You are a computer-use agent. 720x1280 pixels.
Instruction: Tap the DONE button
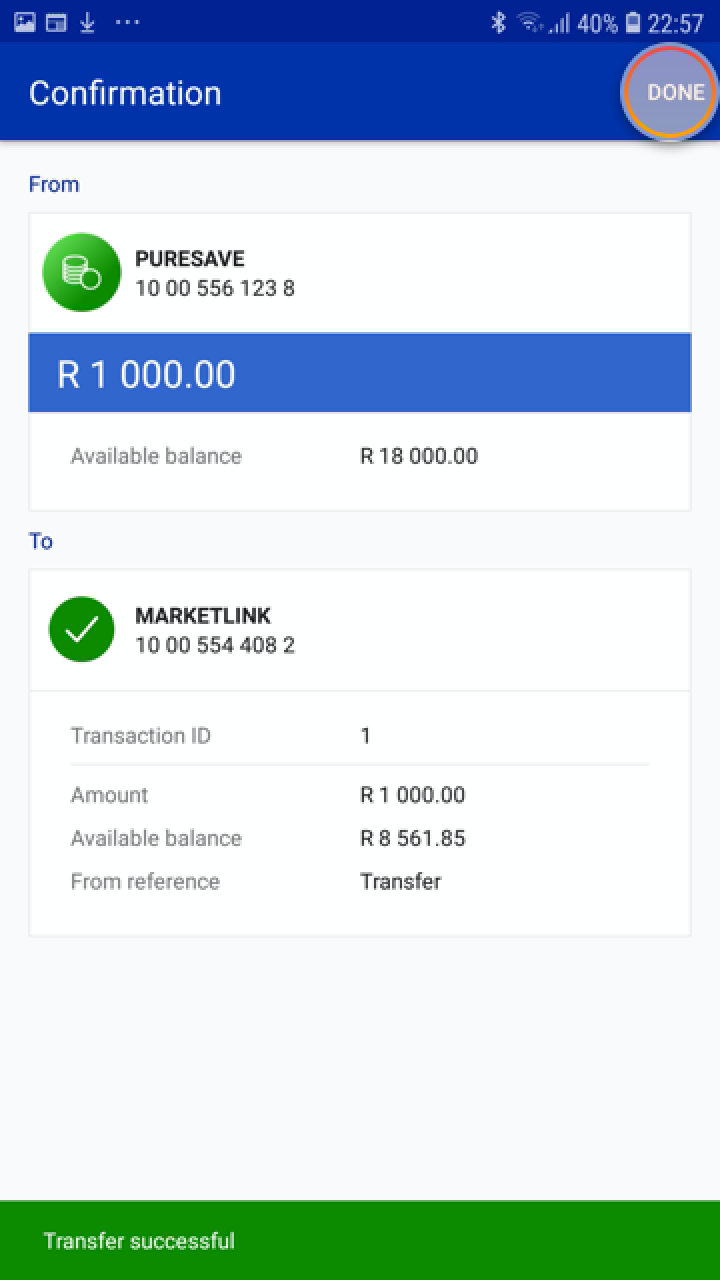click(675, 92)
